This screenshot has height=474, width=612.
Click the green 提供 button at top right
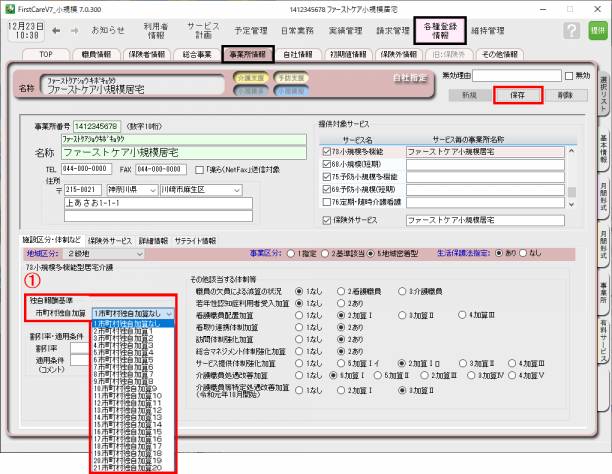click(x=597, y=31)
